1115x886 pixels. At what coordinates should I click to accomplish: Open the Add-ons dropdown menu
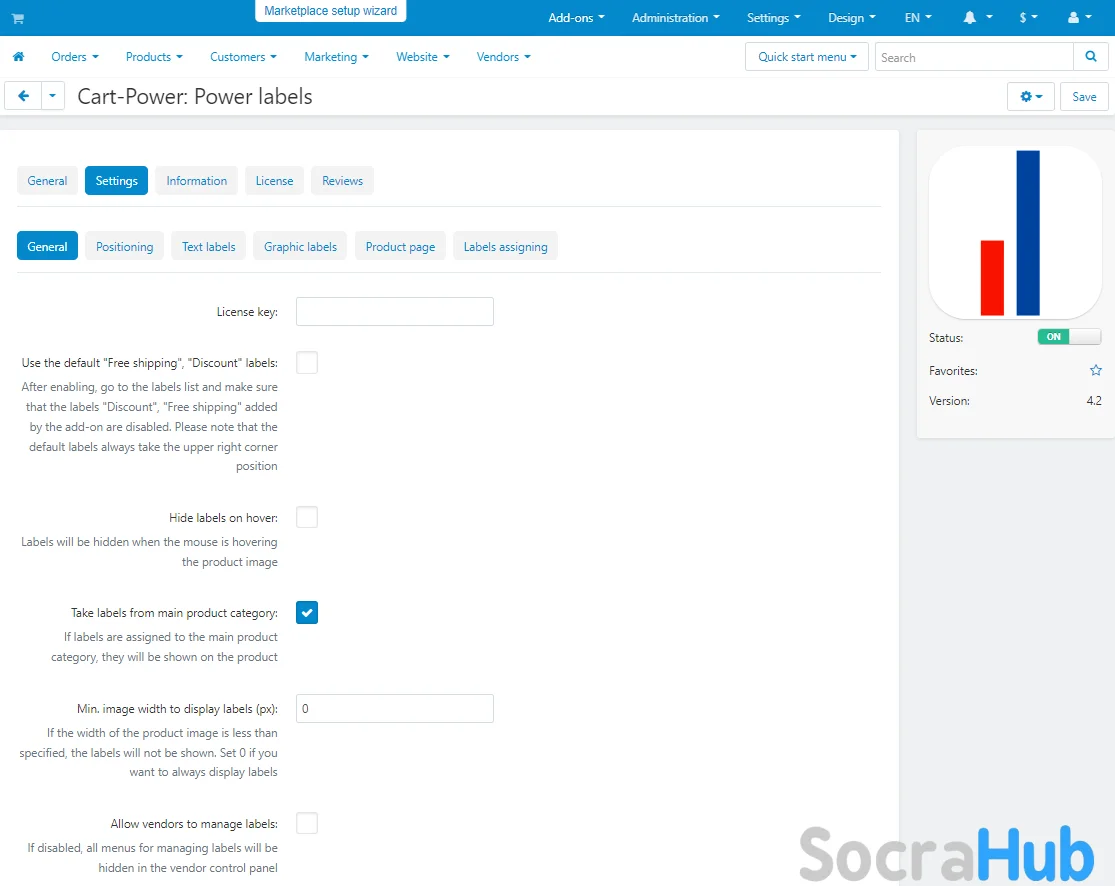point(576,18)
